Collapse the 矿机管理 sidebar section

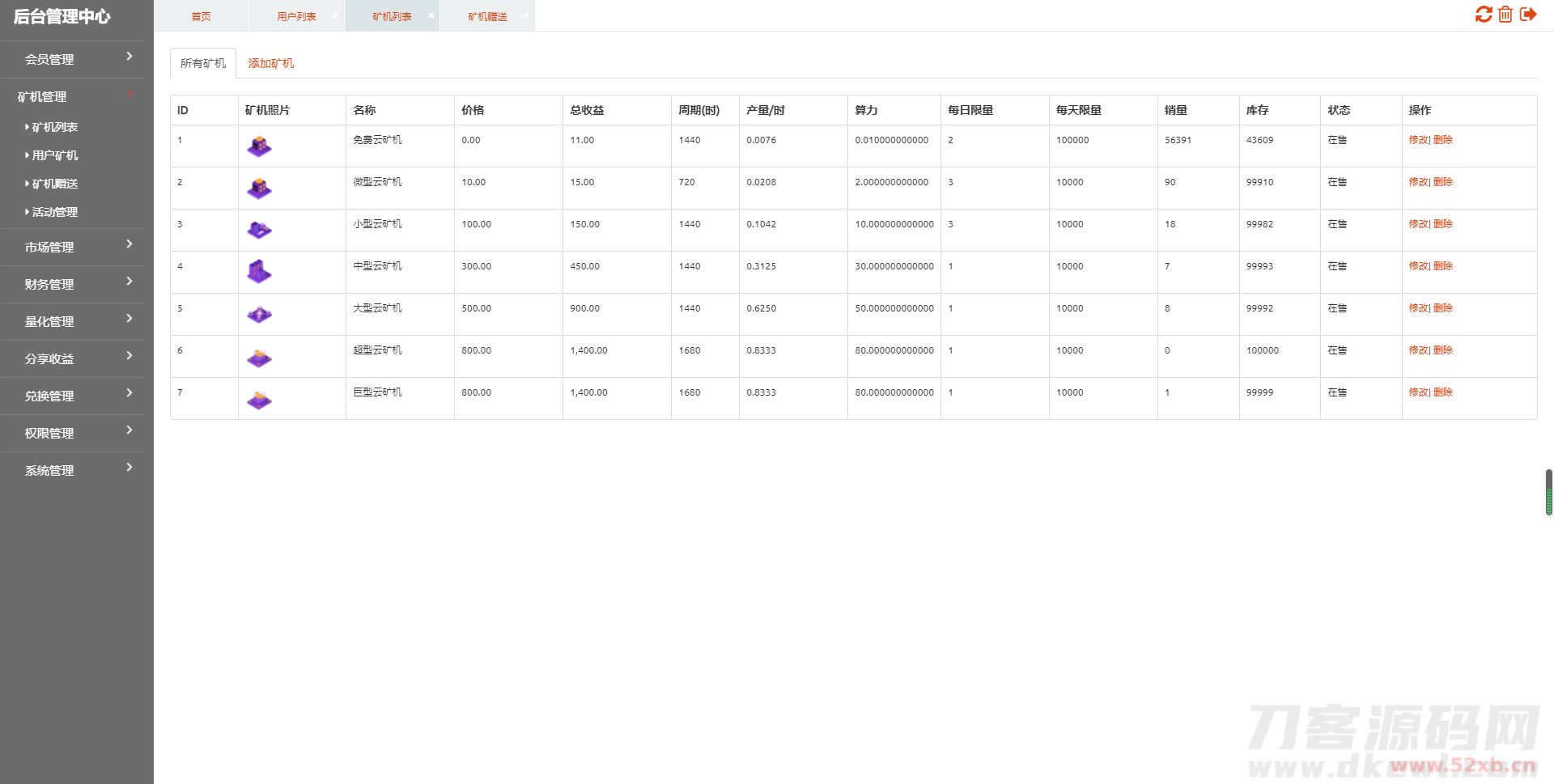tap(73, 96)
